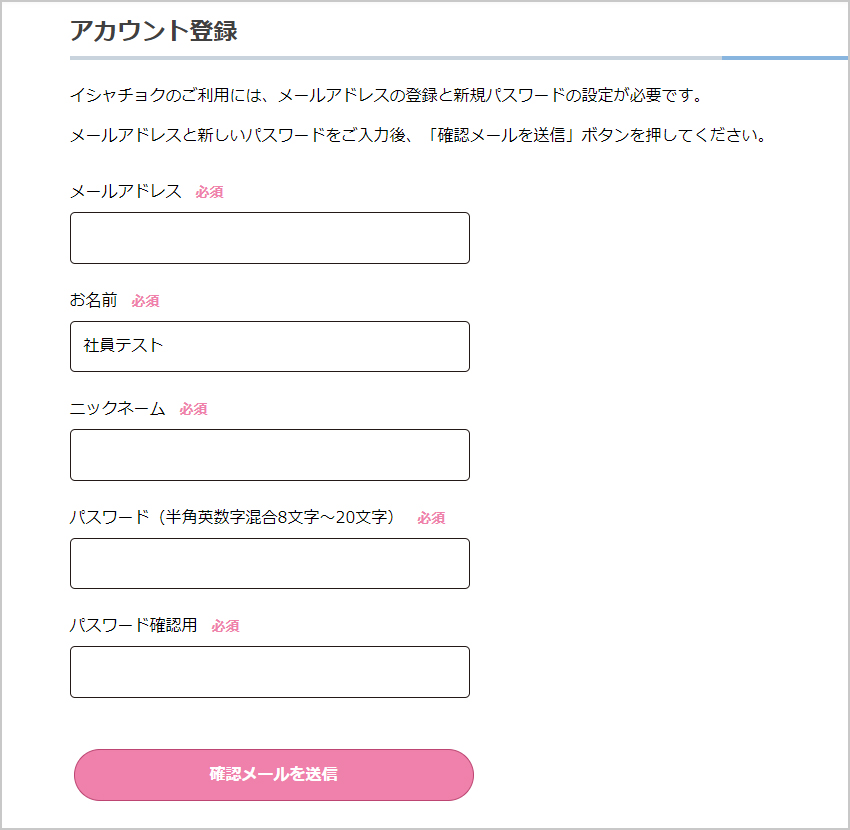Click the ニックネーム field label
850x830 pixels.
[118, 408]
